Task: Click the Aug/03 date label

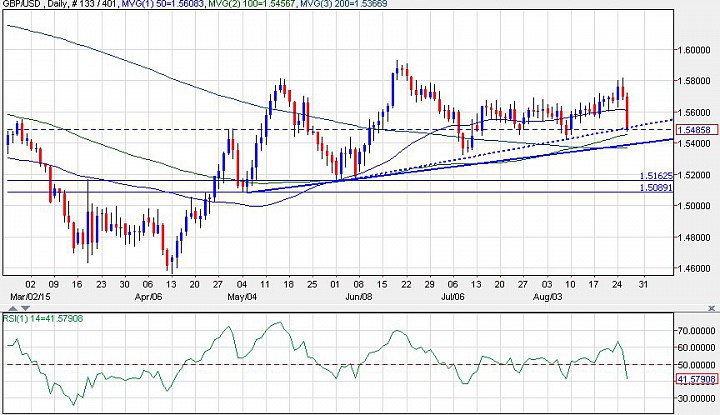Action: point(548,297)
